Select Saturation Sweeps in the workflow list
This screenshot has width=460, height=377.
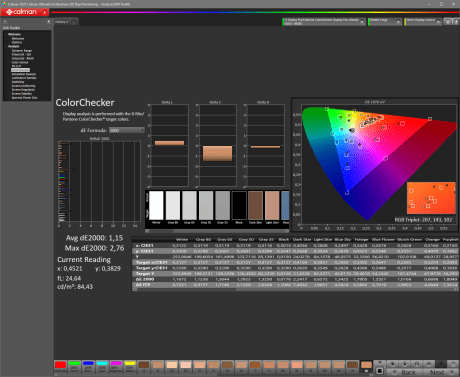[x=24, y=74]
